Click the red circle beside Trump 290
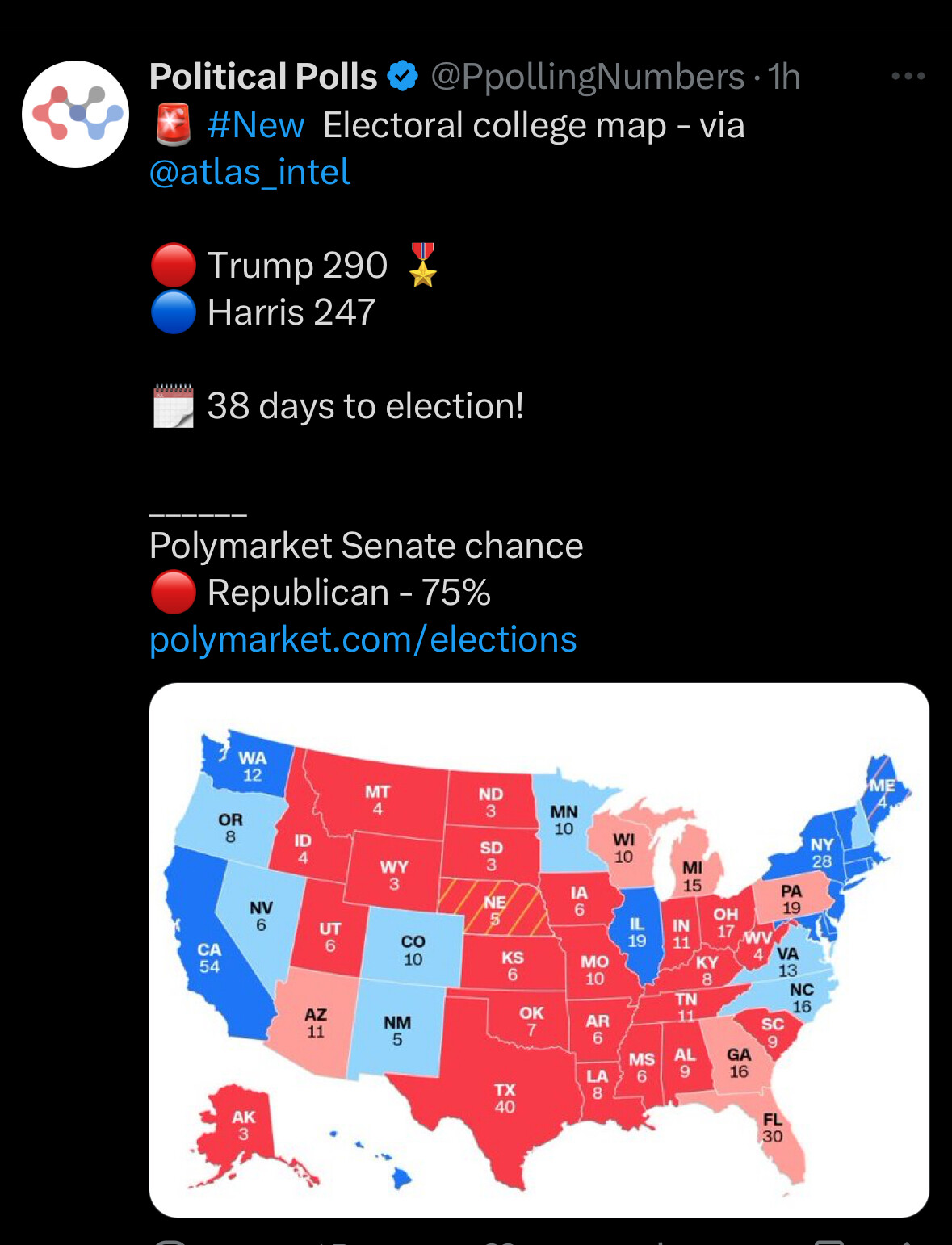This screenshot has height=1245, width=952. [x=173, y=265]
